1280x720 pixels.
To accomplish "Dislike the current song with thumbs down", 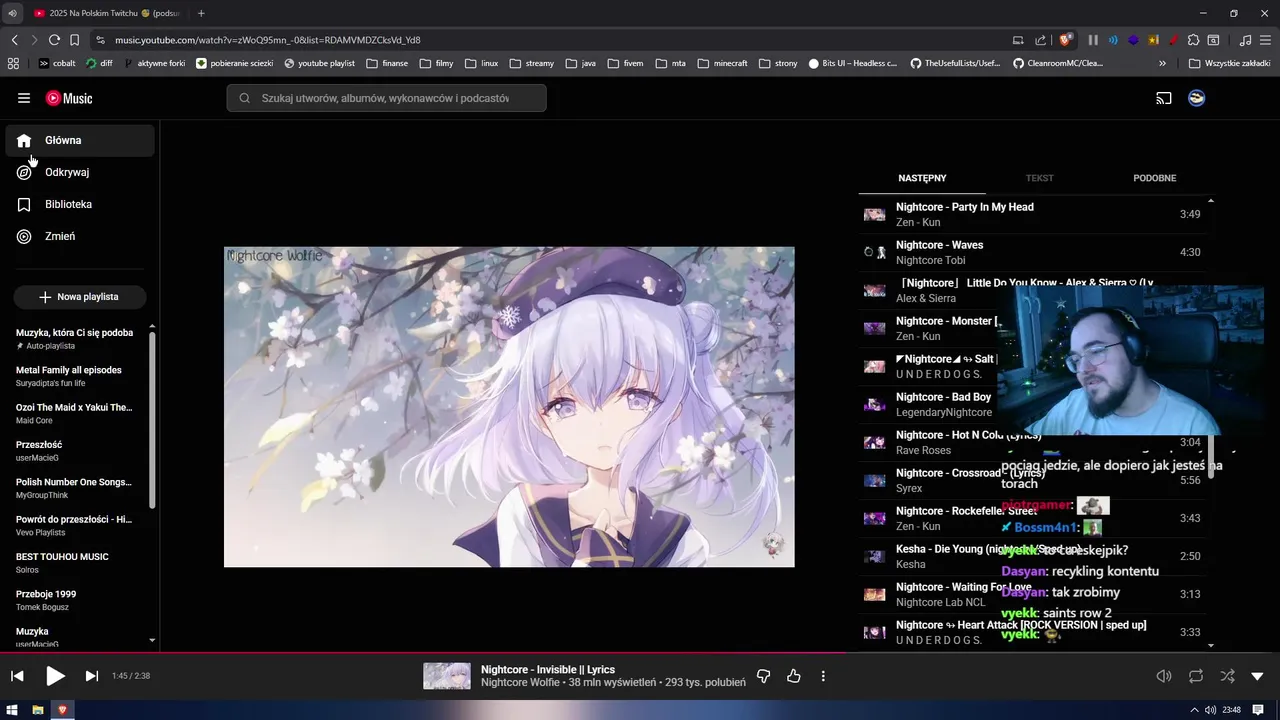I will [x=763, y=676].
